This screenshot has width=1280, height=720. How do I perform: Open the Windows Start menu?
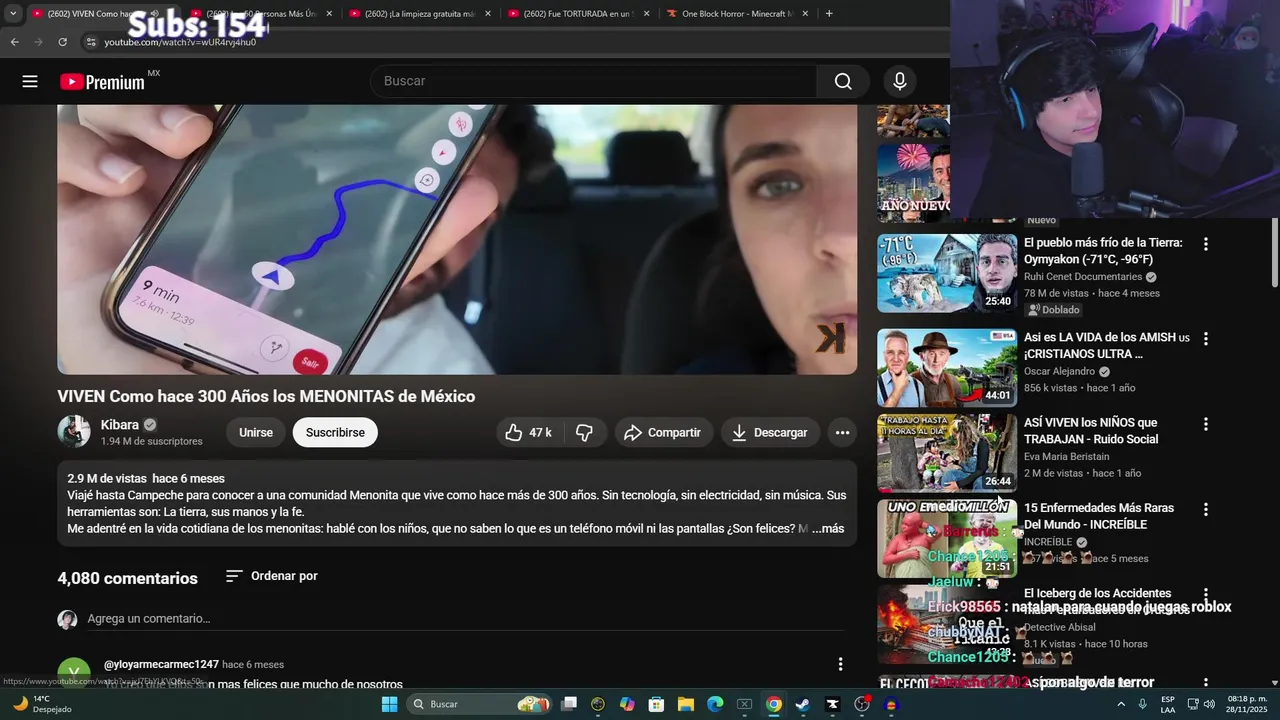[389, 704]
